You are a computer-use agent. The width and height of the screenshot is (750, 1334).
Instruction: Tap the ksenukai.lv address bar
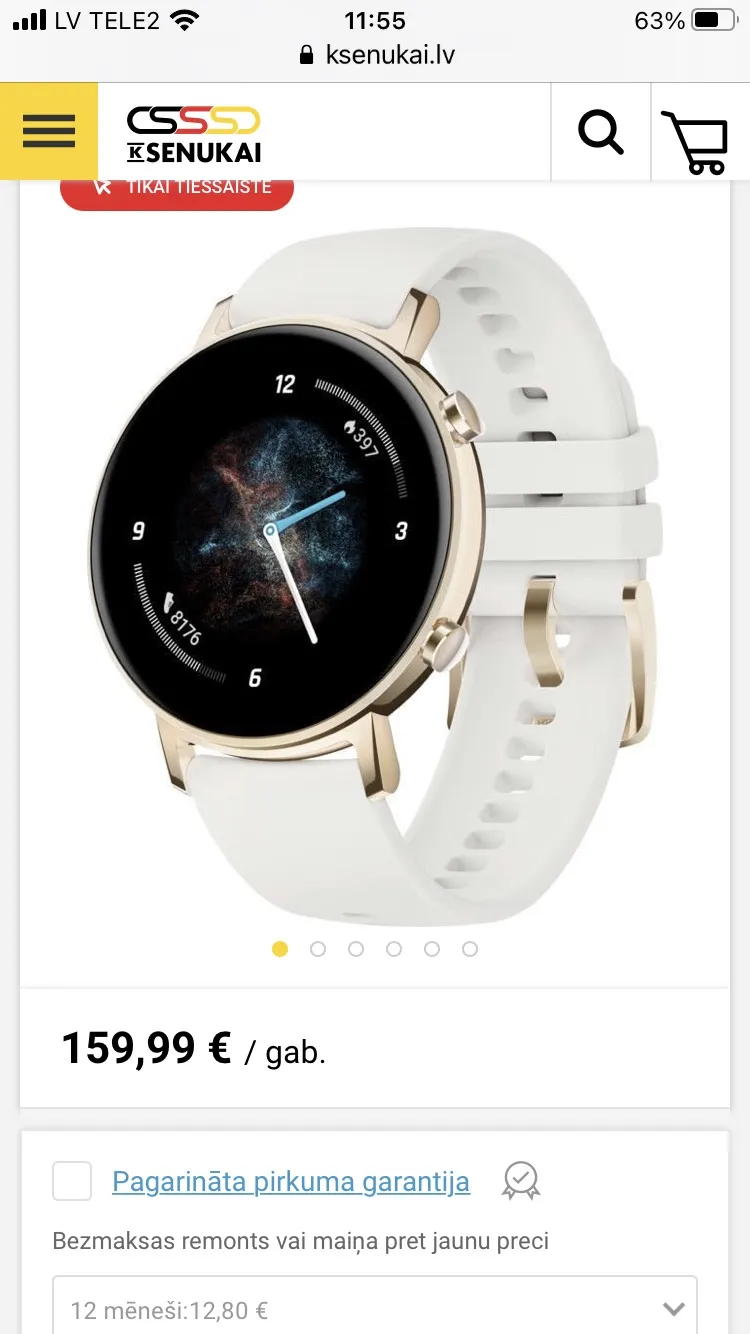[x=376, y=54]
